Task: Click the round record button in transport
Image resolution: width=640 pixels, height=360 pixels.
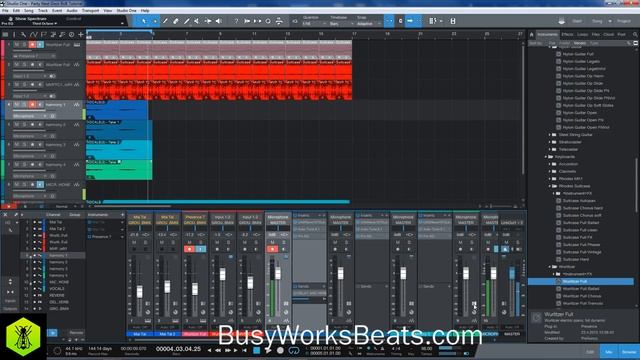Action: 280,350
